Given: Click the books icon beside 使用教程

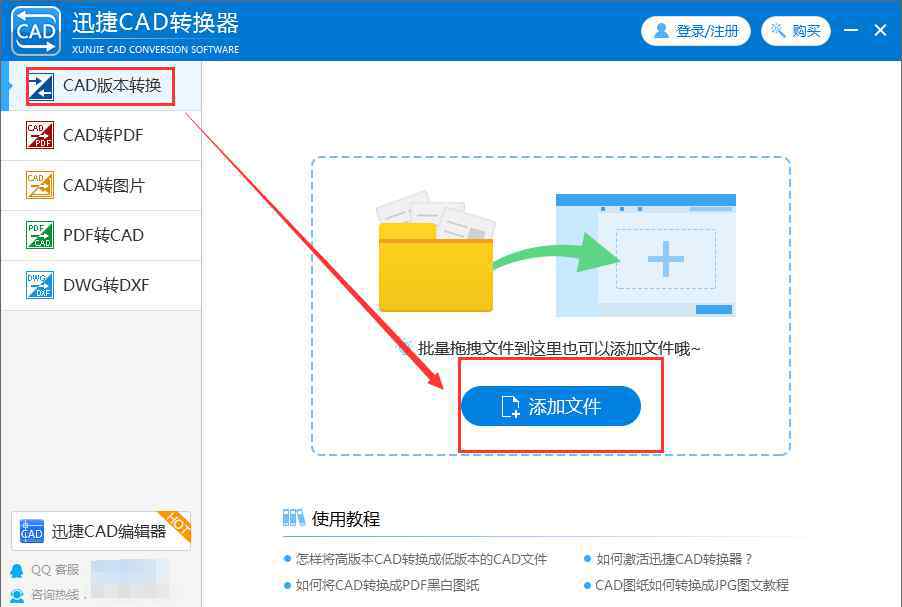Looking at the screenshot, I should pyautogui.click(x=293, y=518).
